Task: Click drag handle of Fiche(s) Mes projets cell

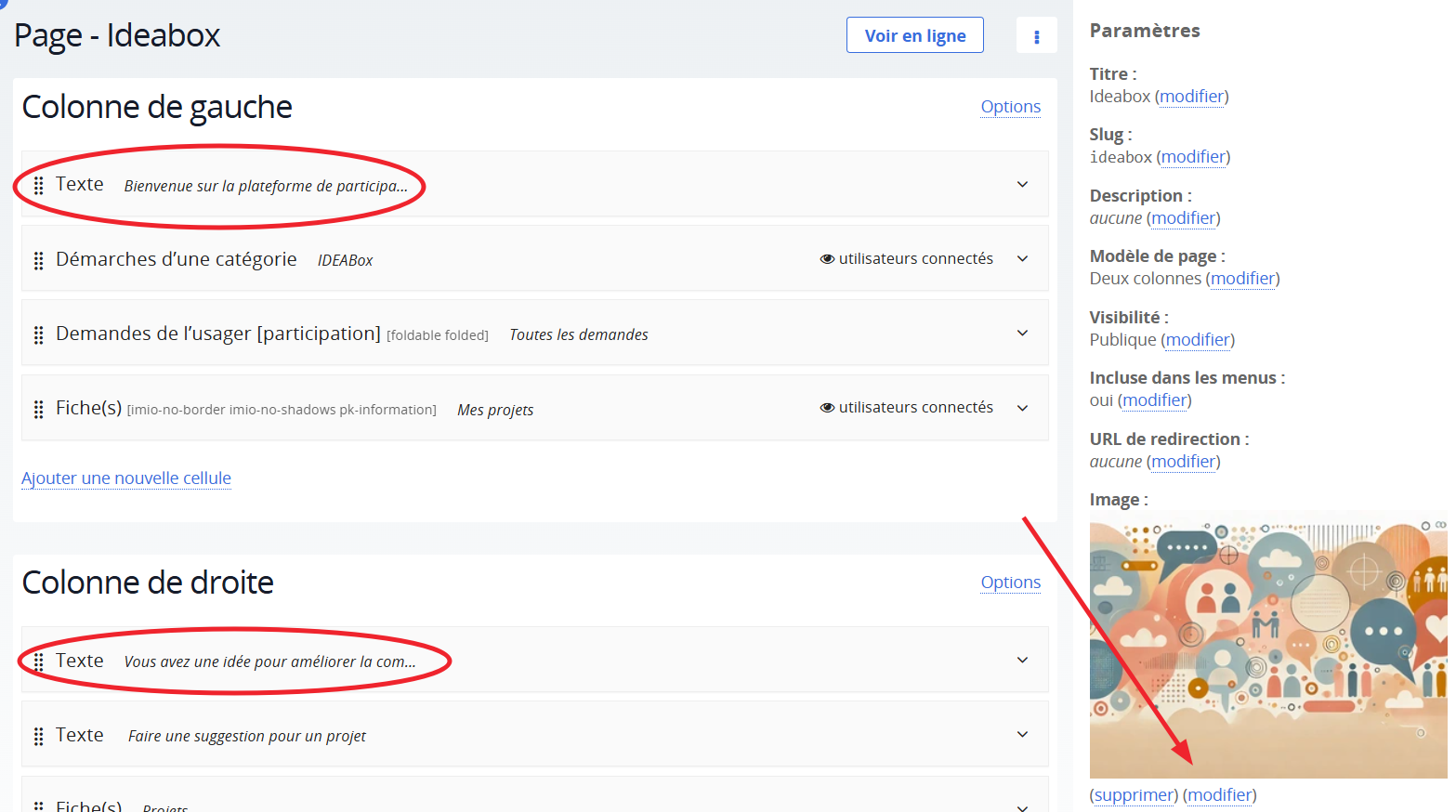Action: coord(38,409)
